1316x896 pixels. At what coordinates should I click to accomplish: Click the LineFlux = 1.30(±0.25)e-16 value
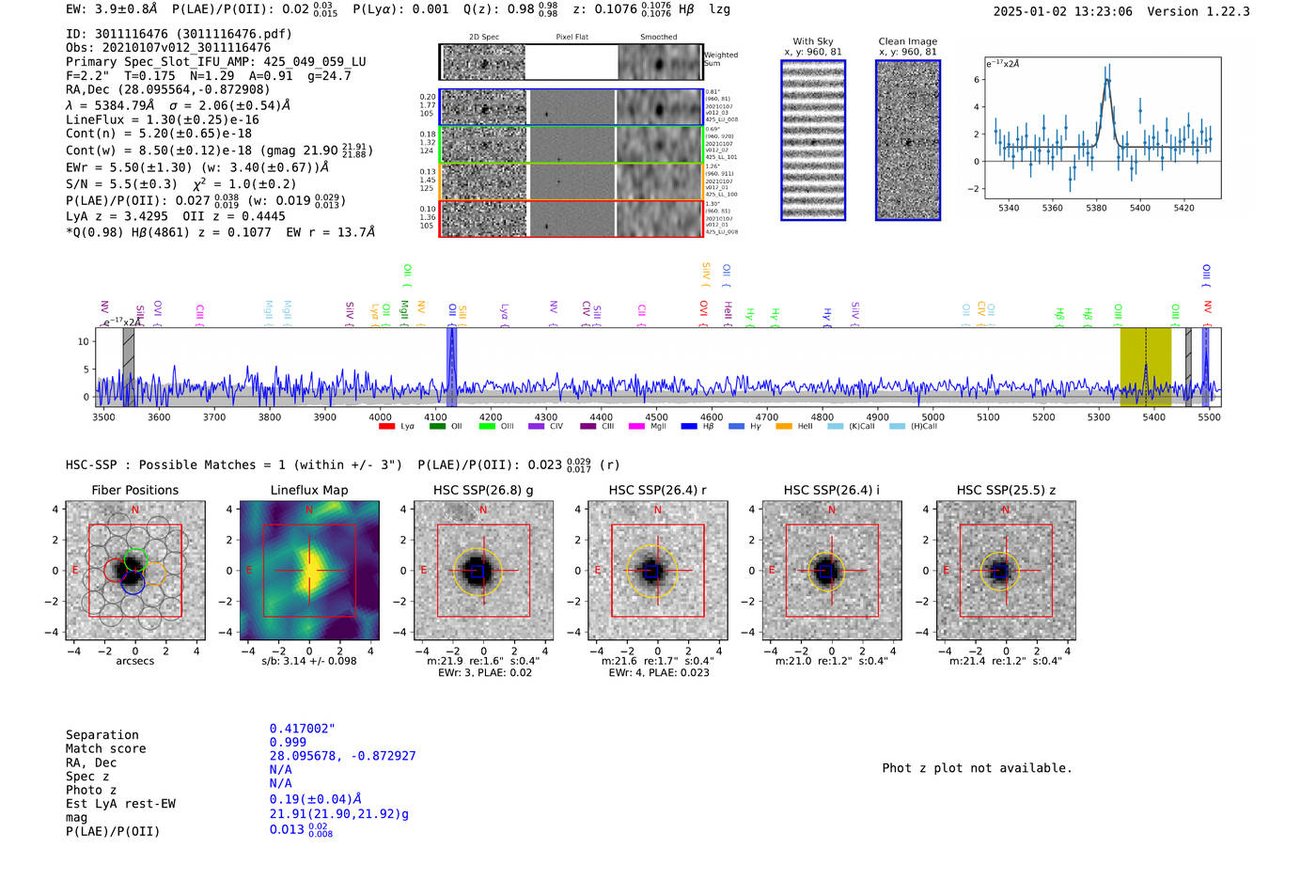163,120
